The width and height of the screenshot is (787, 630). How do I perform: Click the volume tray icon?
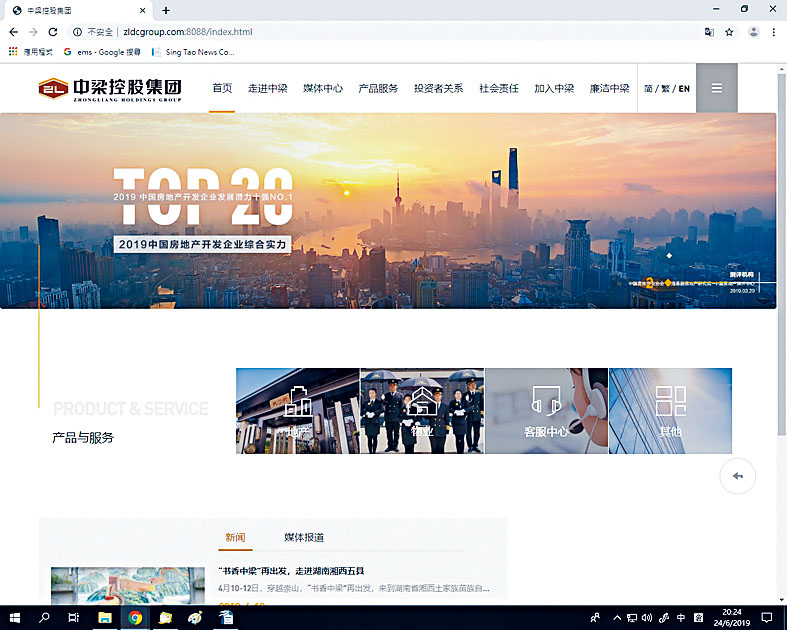(647, 618)
